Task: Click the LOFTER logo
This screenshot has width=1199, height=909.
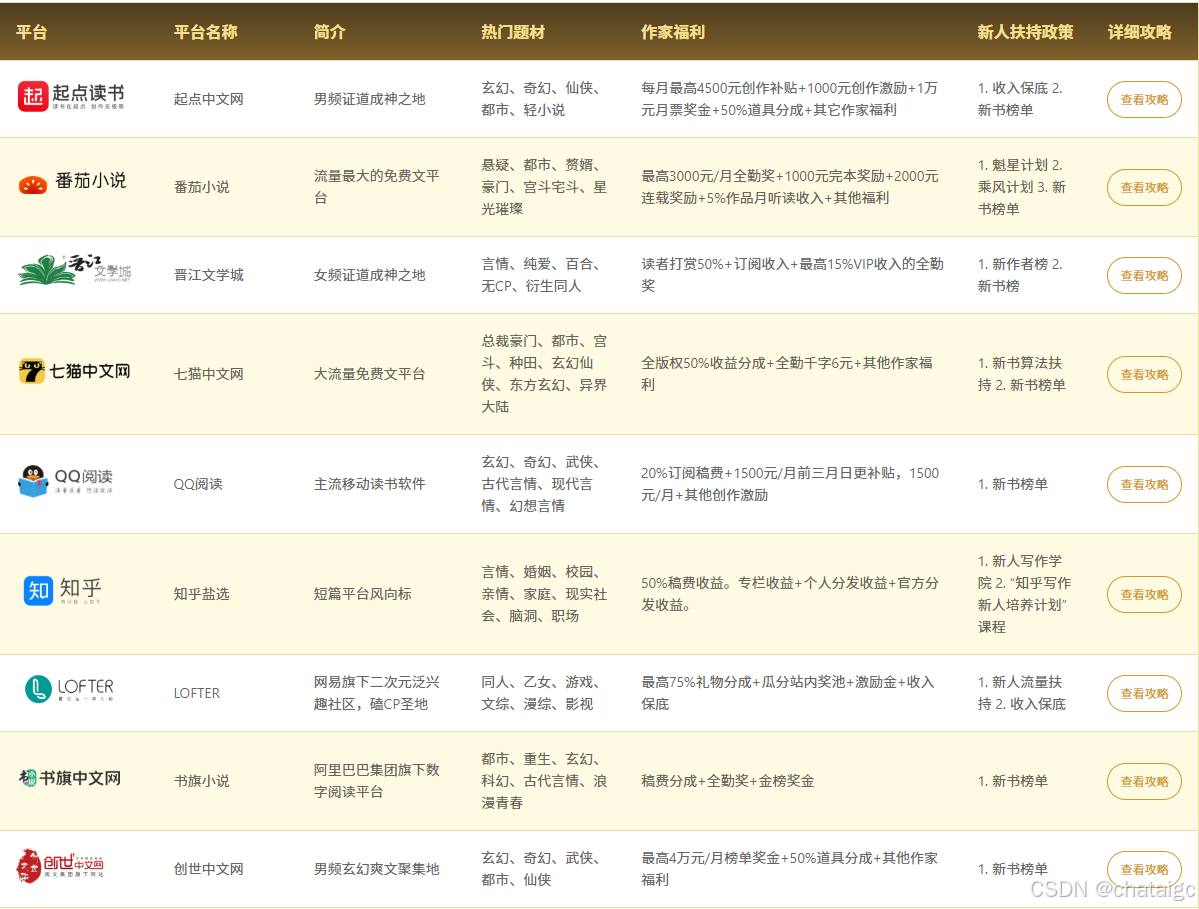Action: coord(70,689)
